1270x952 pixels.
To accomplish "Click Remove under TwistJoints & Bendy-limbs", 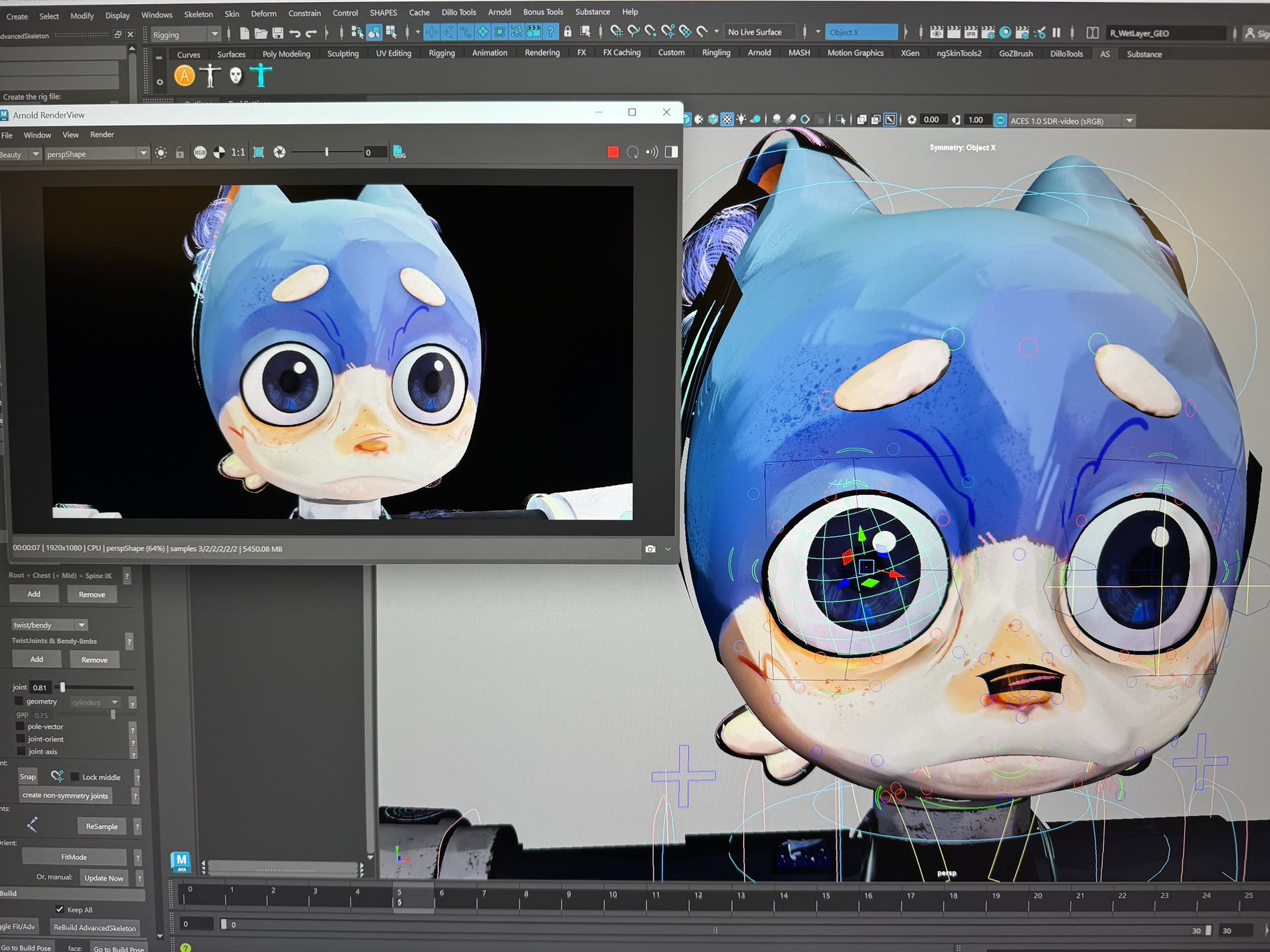I will point(94,659).
